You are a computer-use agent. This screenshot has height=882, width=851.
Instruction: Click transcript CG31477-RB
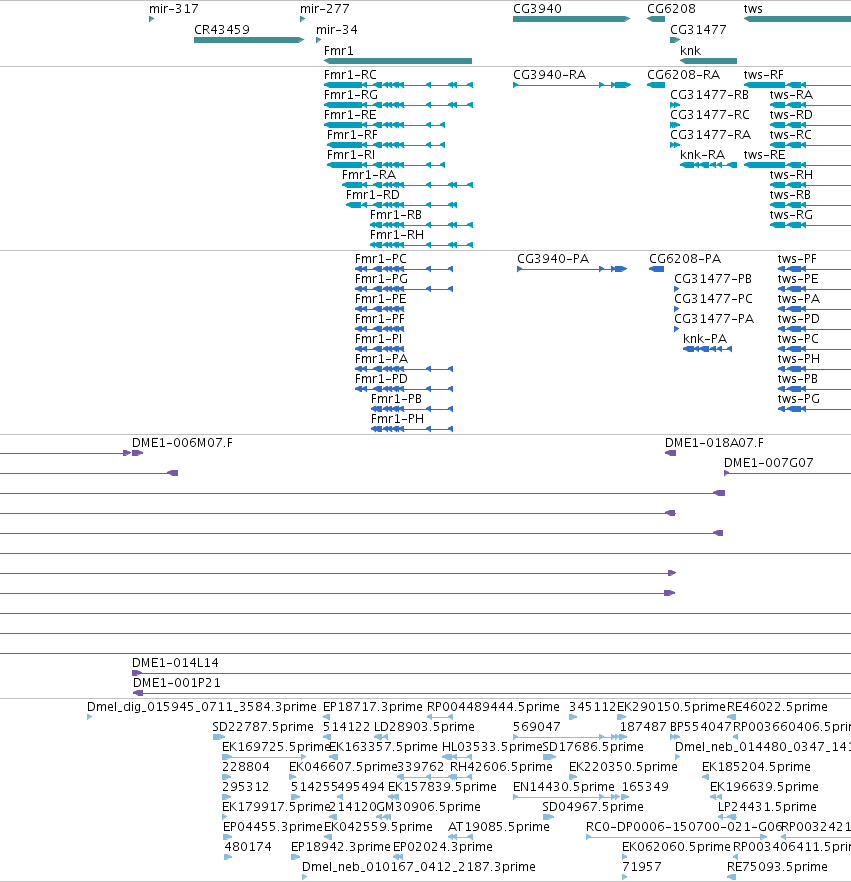(x=709, y=95)
